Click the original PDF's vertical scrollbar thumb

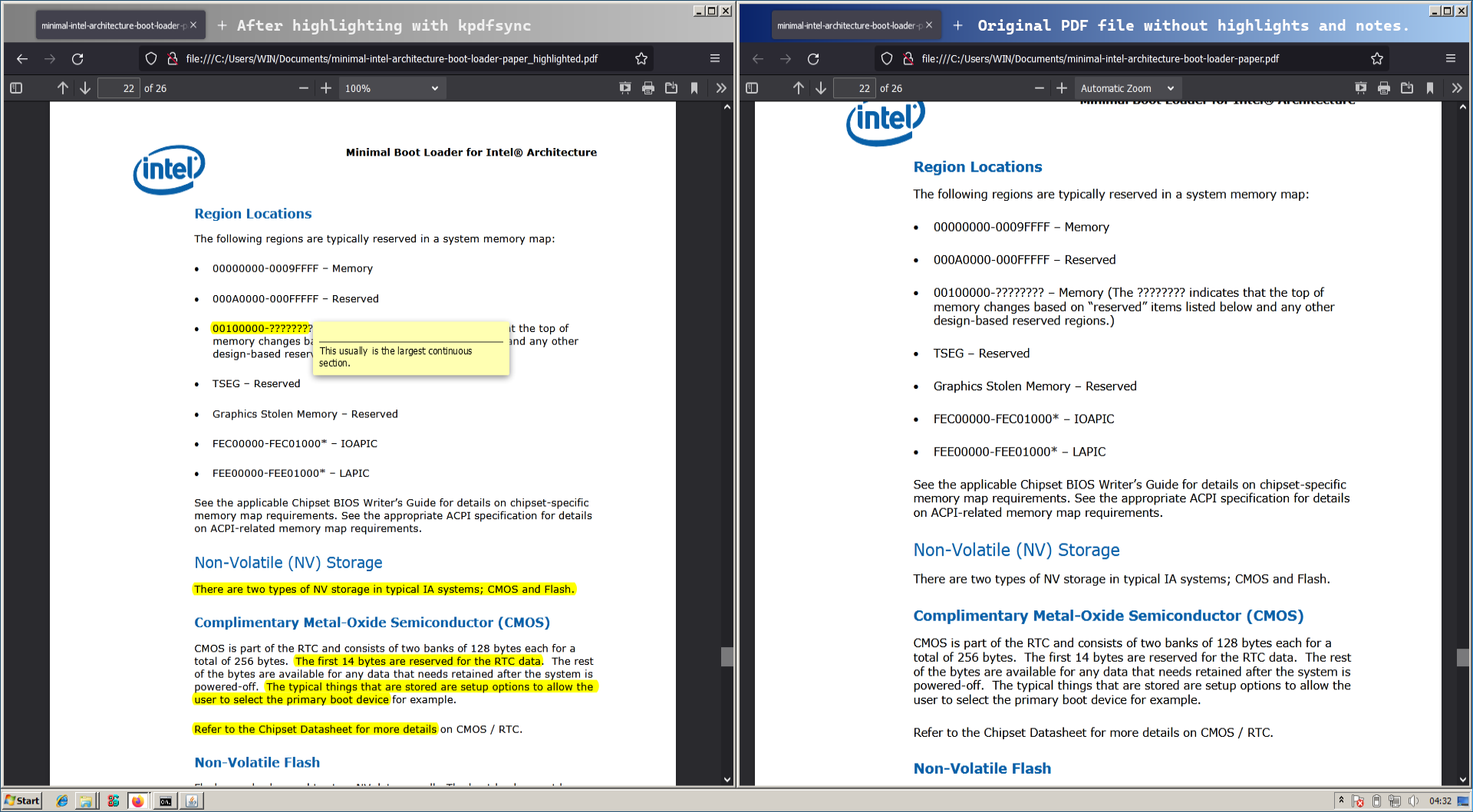tap(1463, 657)
